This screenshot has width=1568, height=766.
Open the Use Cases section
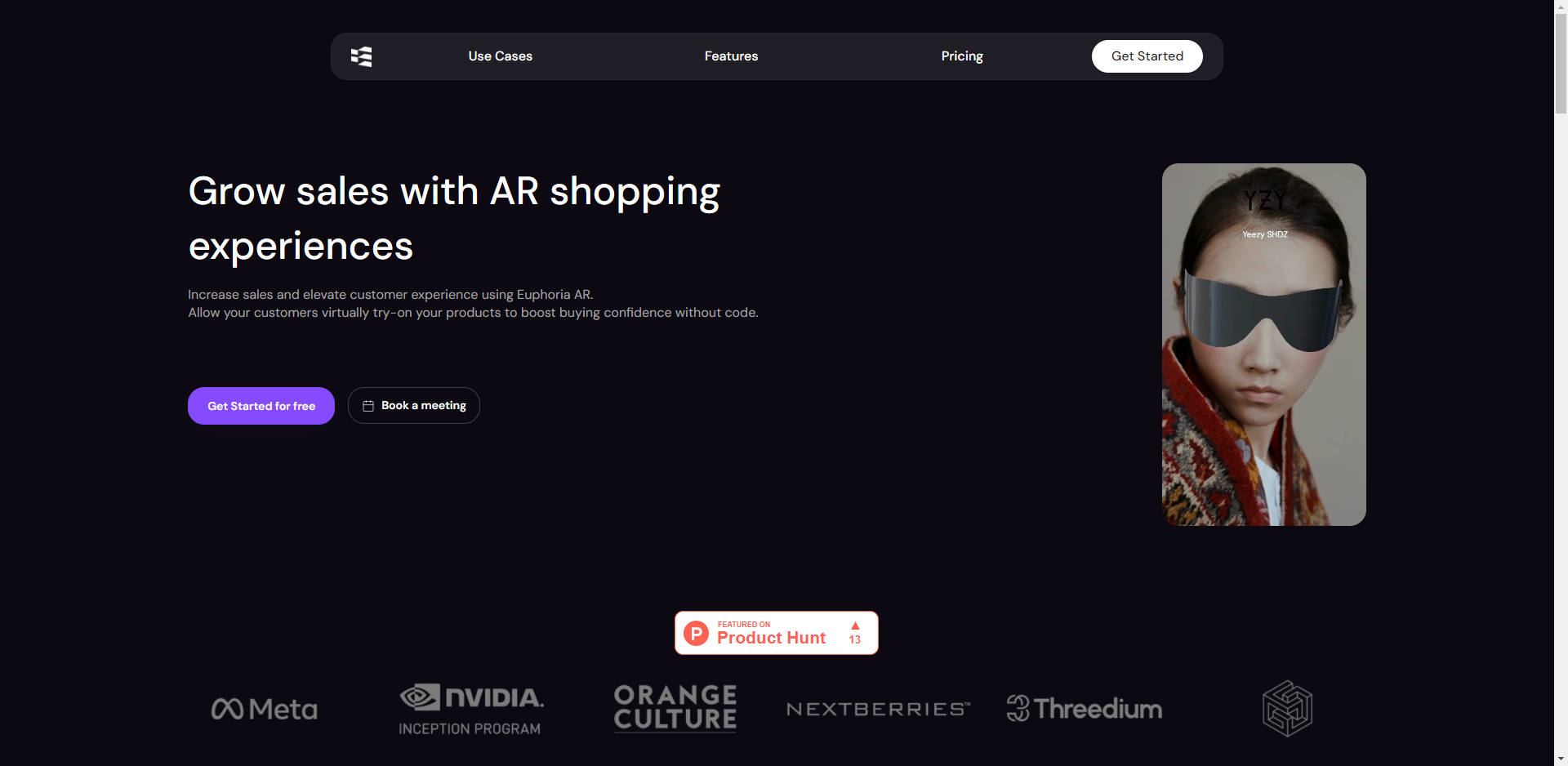[x=500, y=56]
